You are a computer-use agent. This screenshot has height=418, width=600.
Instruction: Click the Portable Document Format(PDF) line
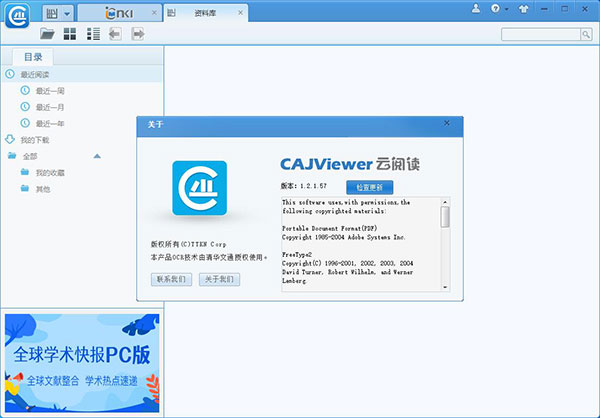tap(329, 229)
